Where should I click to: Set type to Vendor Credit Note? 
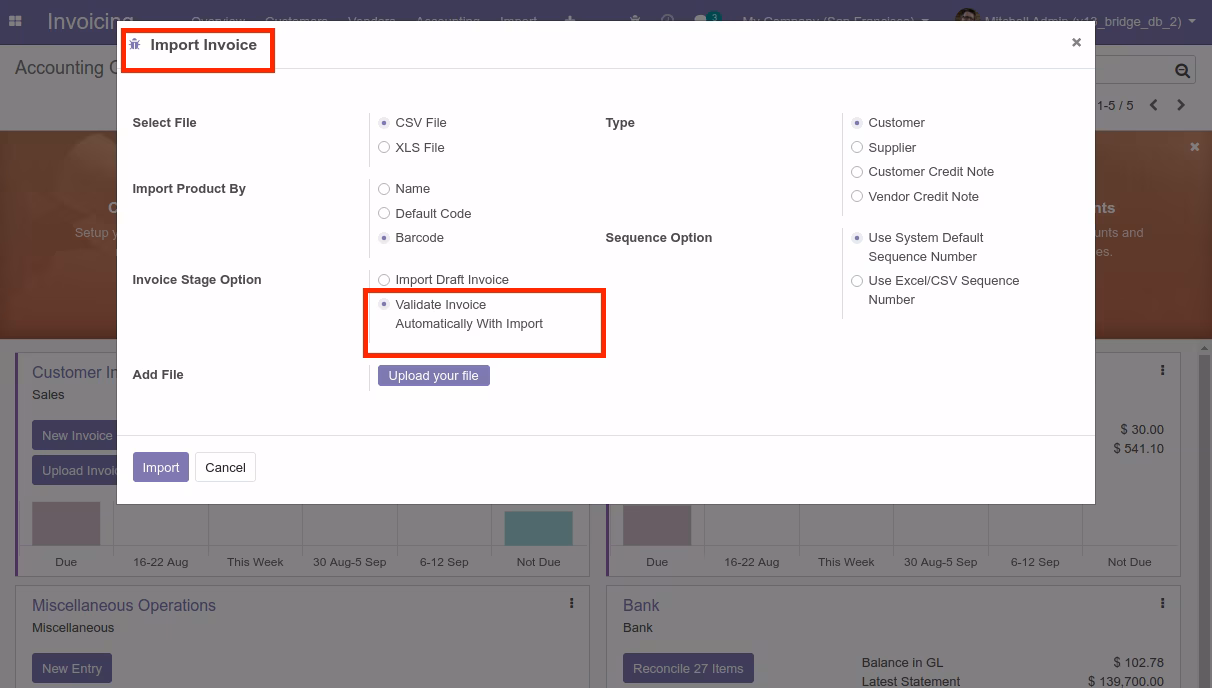(857, 197)
